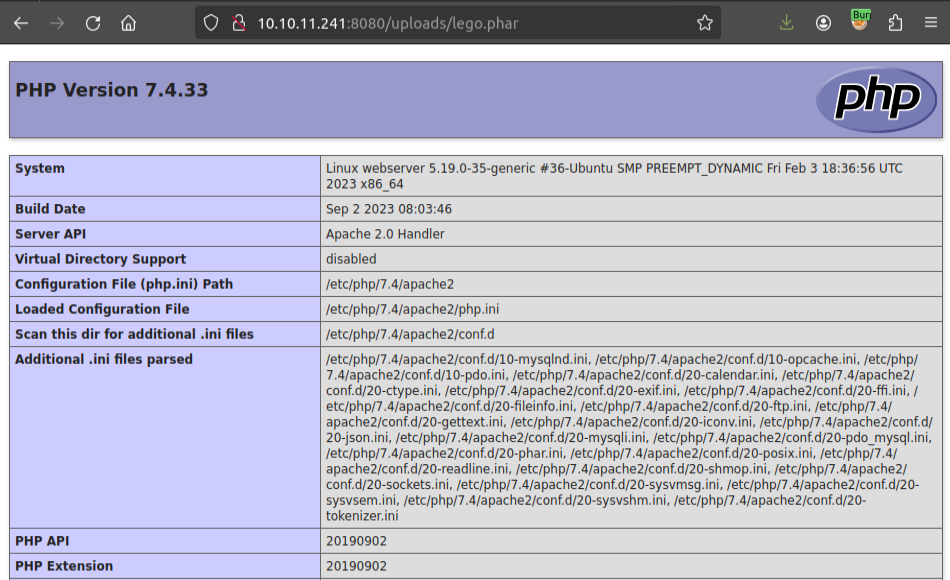
Task: Click the Virtual Directory Support disabled value
Action: tap(351, 259)
